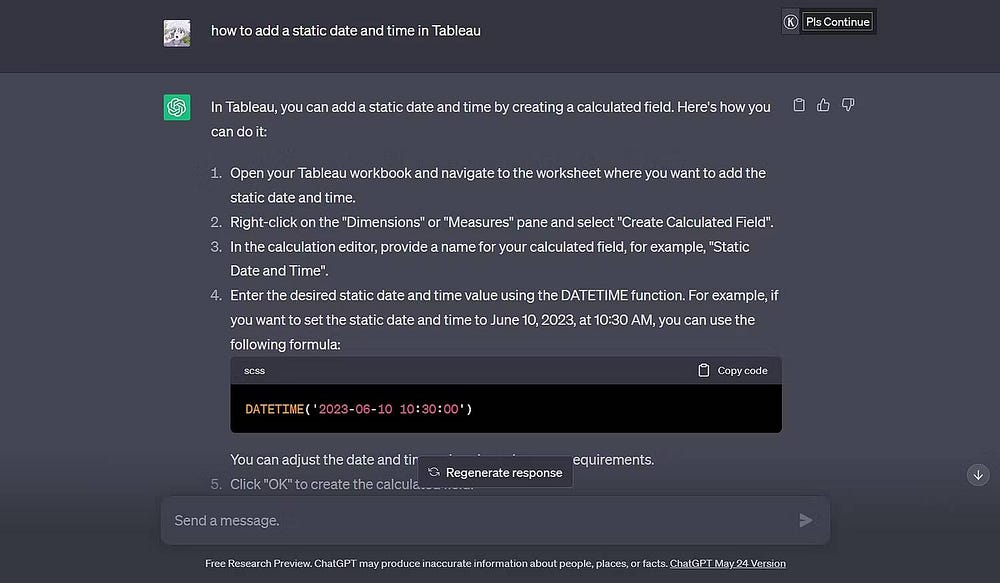Click the user prompt about Tableau static date

(345, 31)
